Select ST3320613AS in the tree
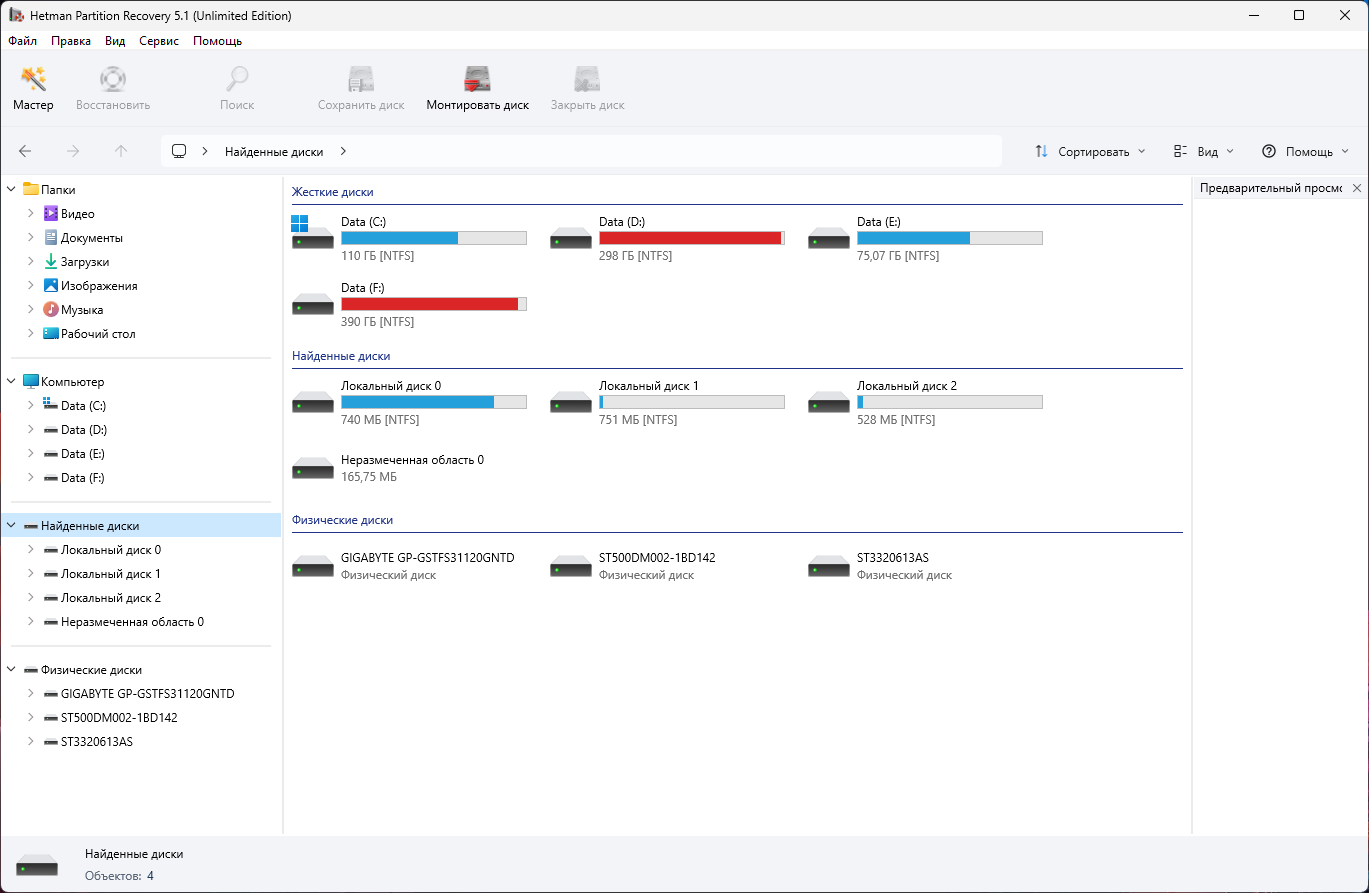Screen dimensions: 1369x893 point(97,741)
